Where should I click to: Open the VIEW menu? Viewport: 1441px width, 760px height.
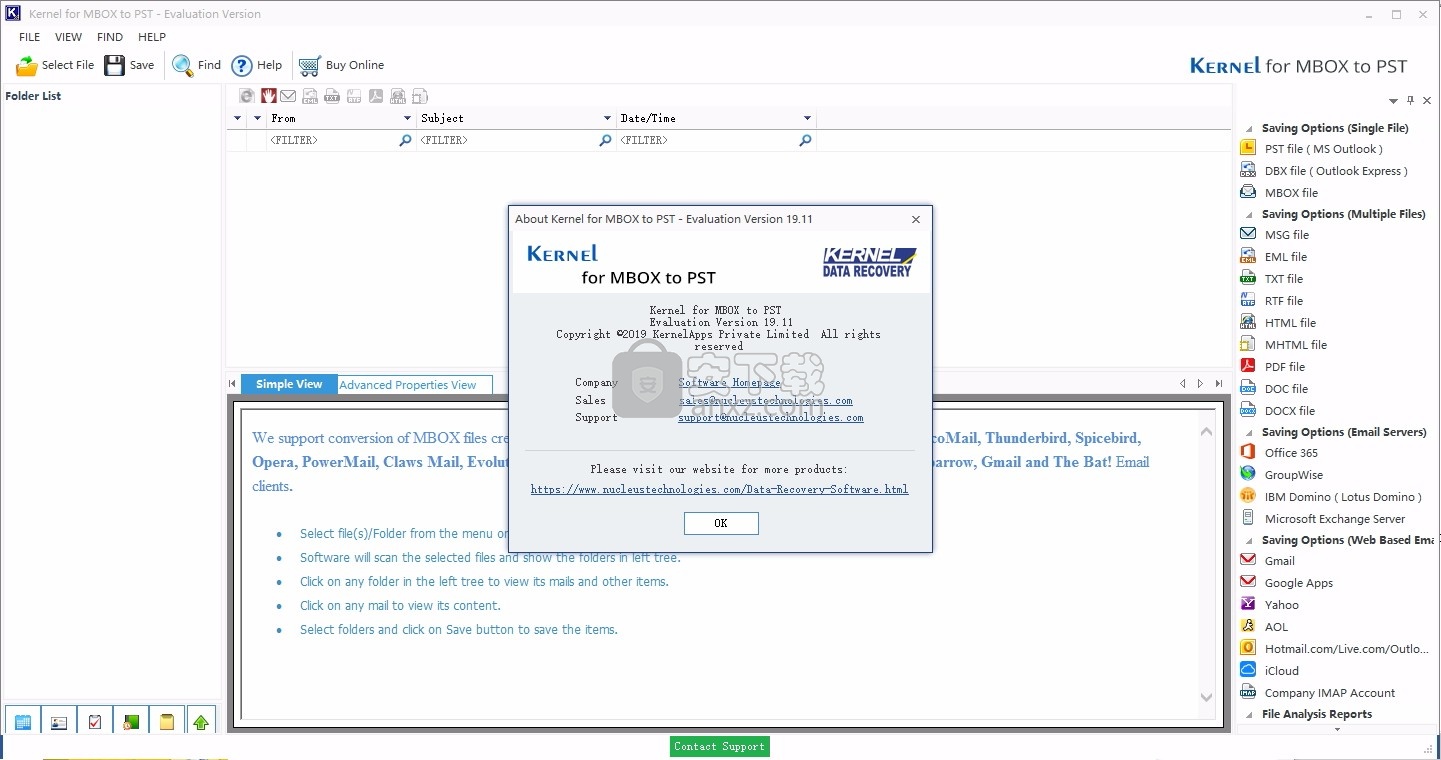(x=69, y=37)
